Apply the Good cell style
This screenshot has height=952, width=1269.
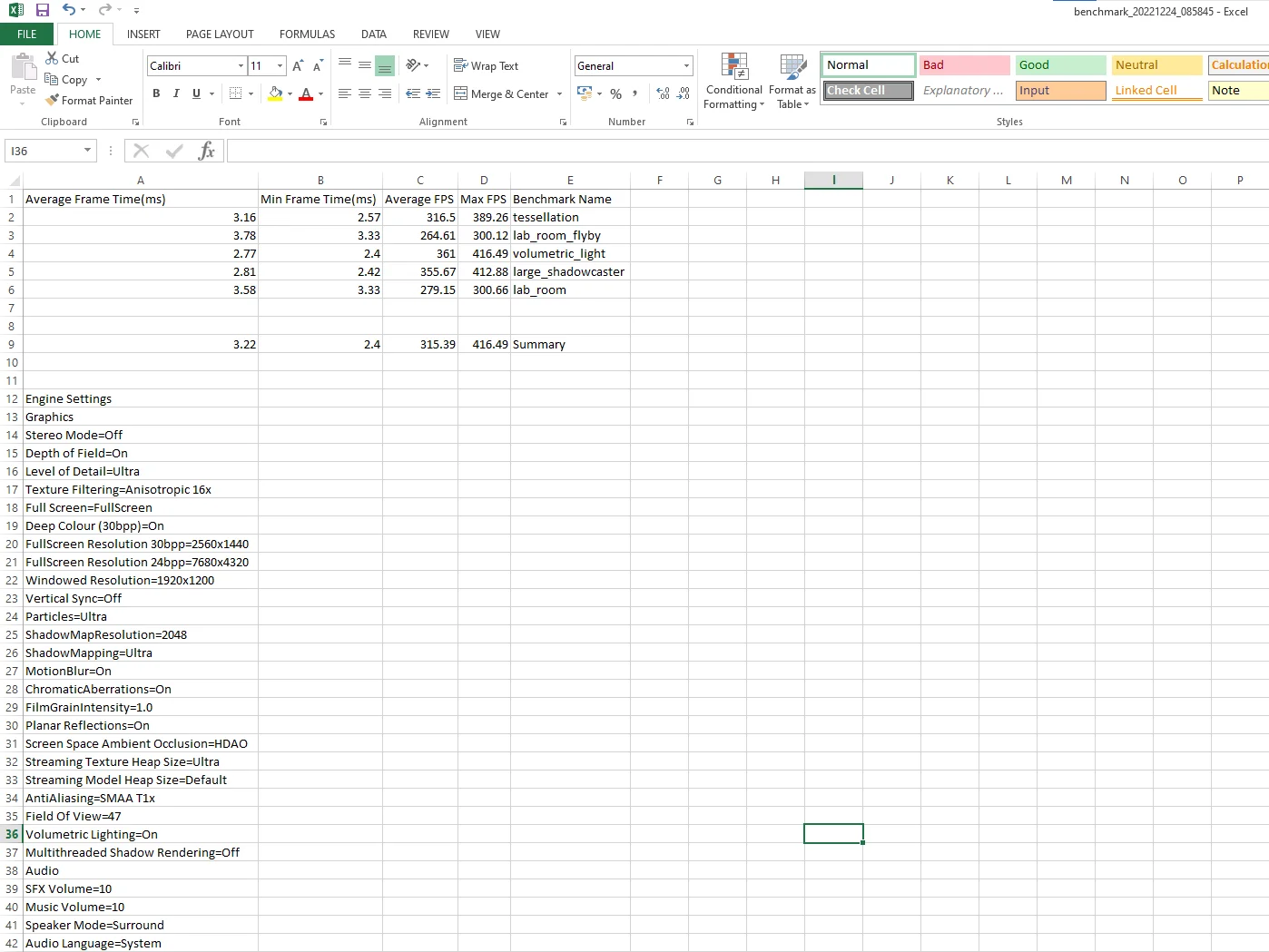coord(1060,64)
